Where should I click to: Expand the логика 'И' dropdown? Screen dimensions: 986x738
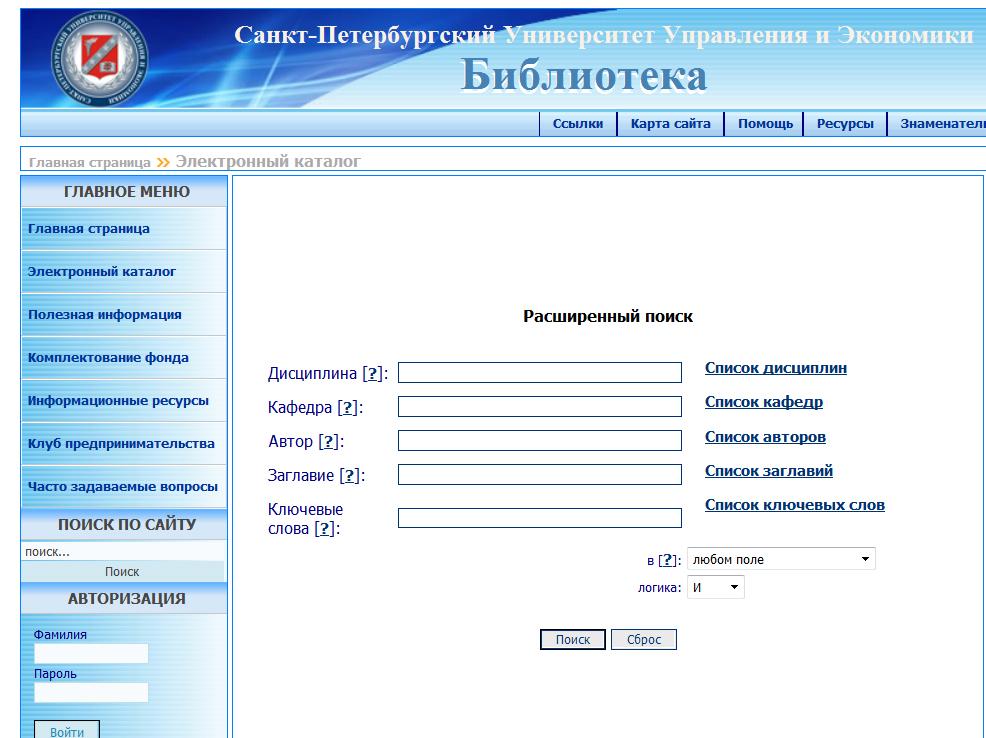tap(716, 587)
